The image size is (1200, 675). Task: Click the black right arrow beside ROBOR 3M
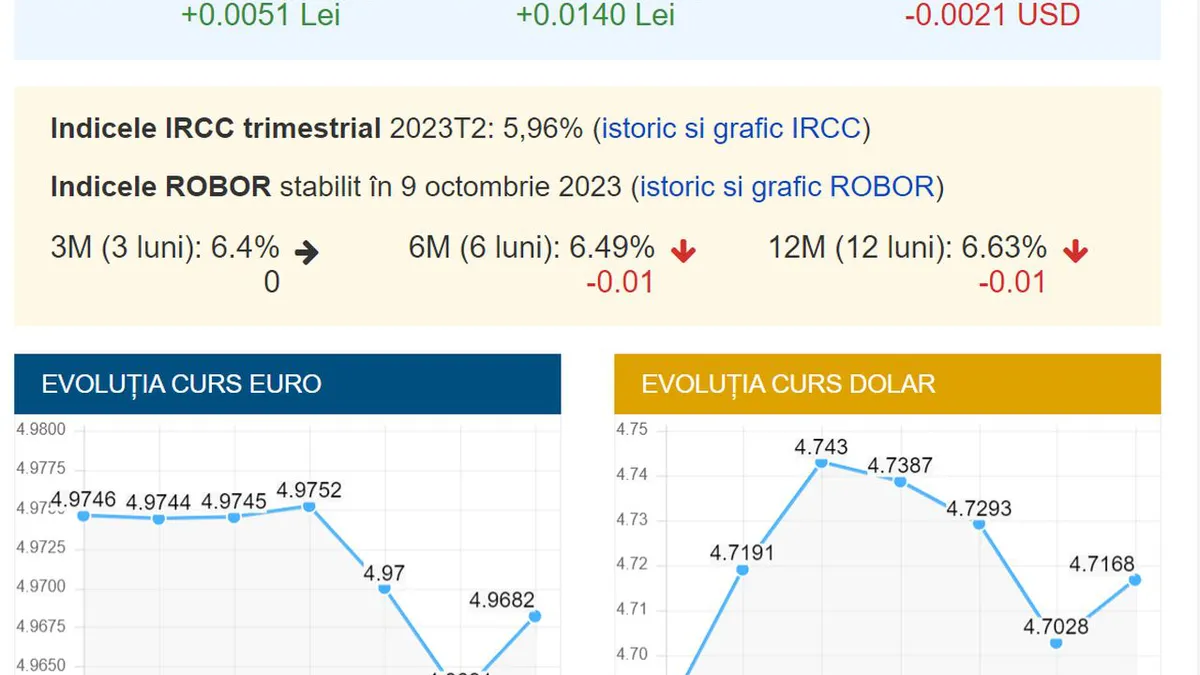tap(307, 253)
